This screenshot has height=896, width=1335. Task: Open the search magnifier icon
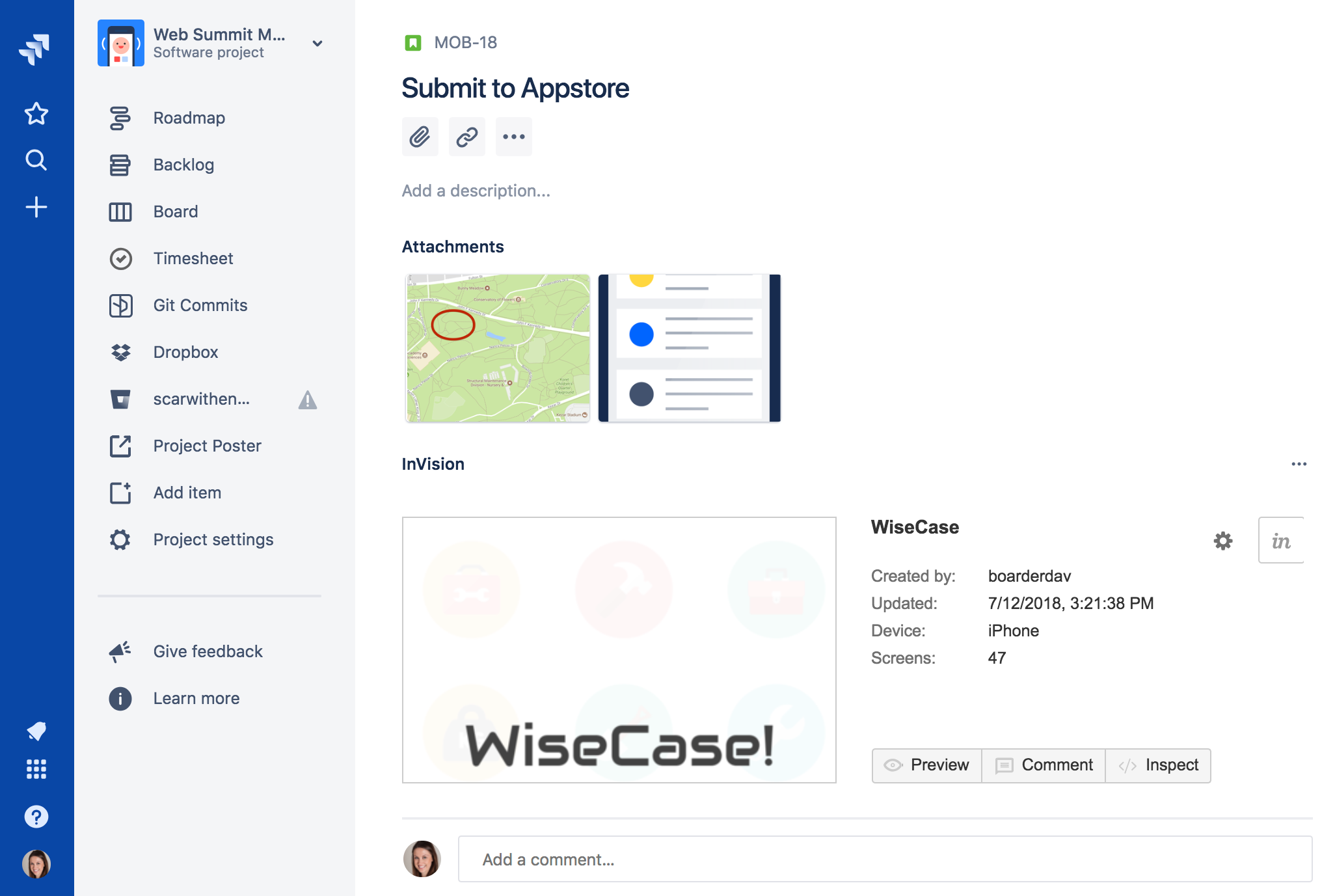coord(36,160)
